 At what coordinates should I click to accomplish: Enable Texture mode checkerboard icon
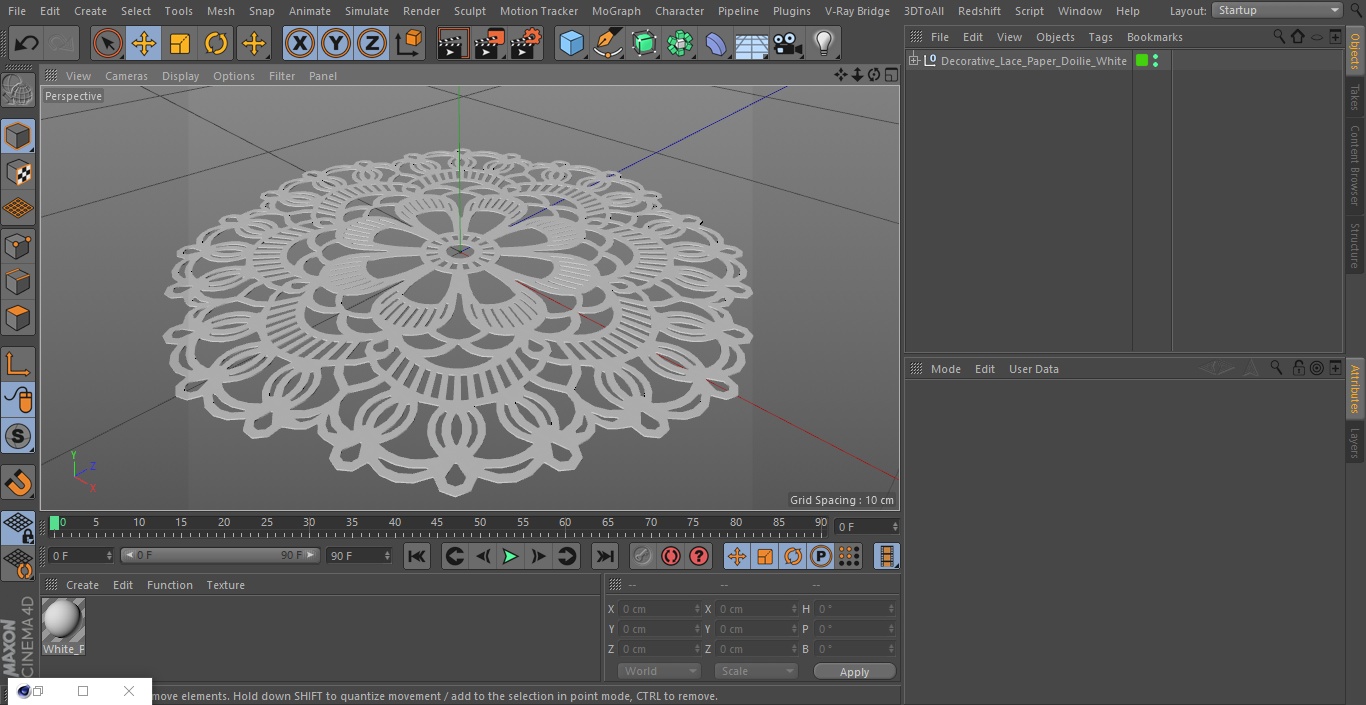click(x=18, y=172)
